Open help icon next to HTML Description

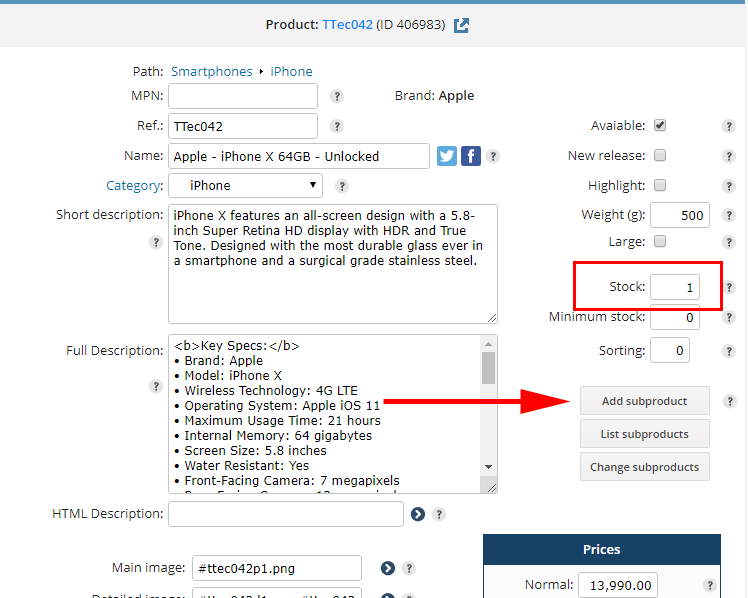point(439,514)
